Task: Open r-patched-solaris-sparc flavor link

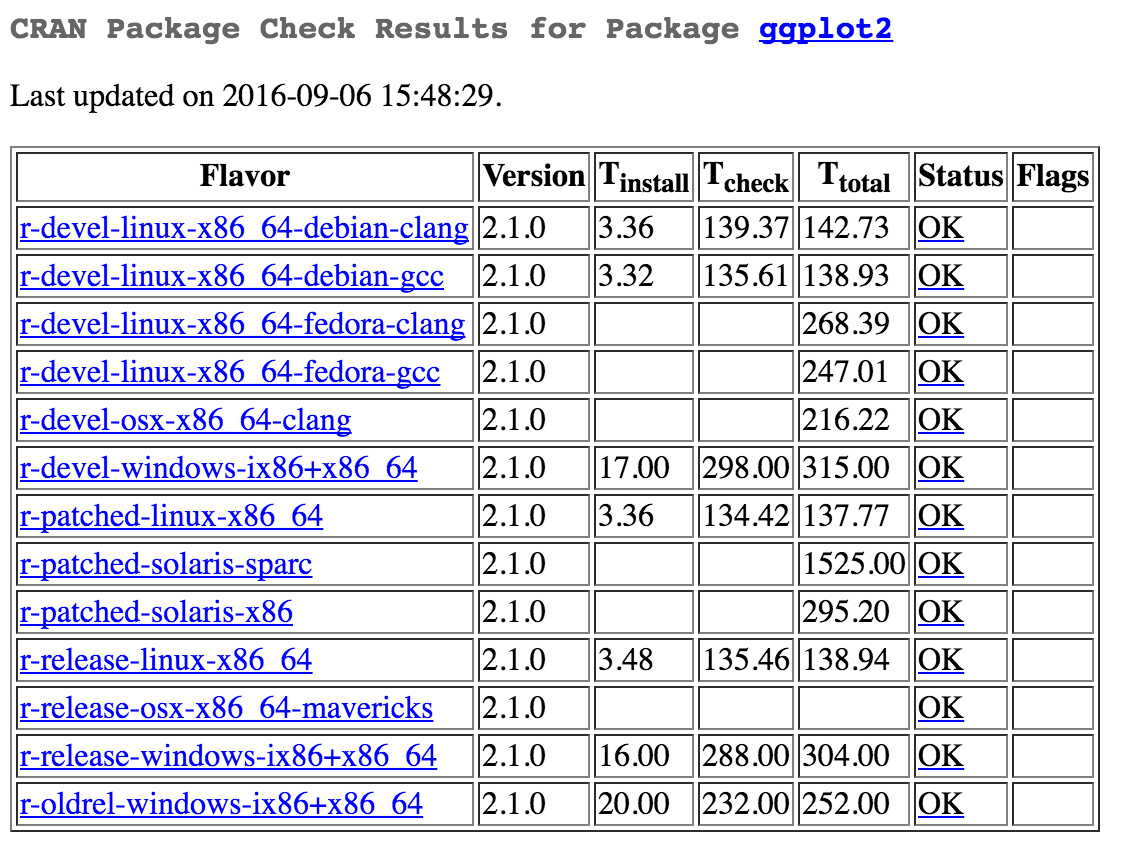Action: (166, 564)
